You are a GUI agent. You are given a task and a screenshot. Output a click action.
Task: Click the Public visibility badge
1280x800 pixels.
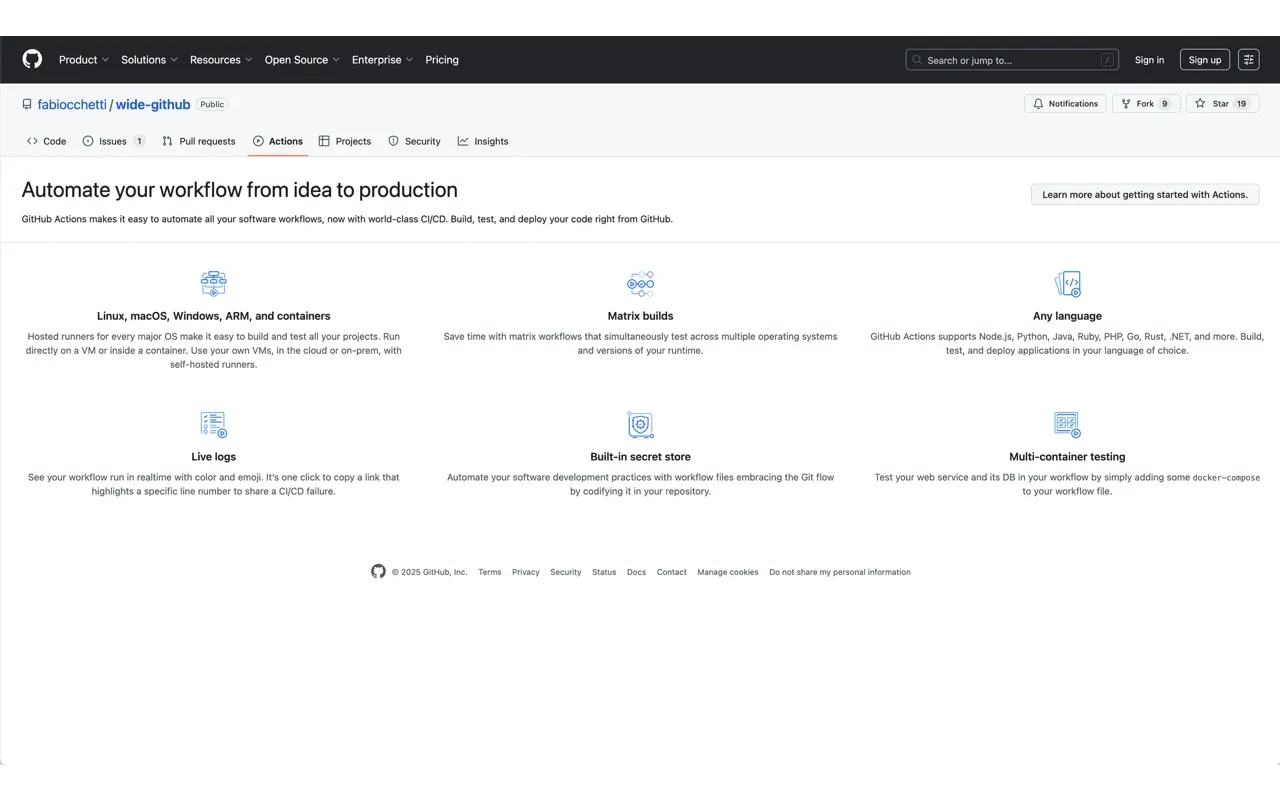[x=212, y=104]
